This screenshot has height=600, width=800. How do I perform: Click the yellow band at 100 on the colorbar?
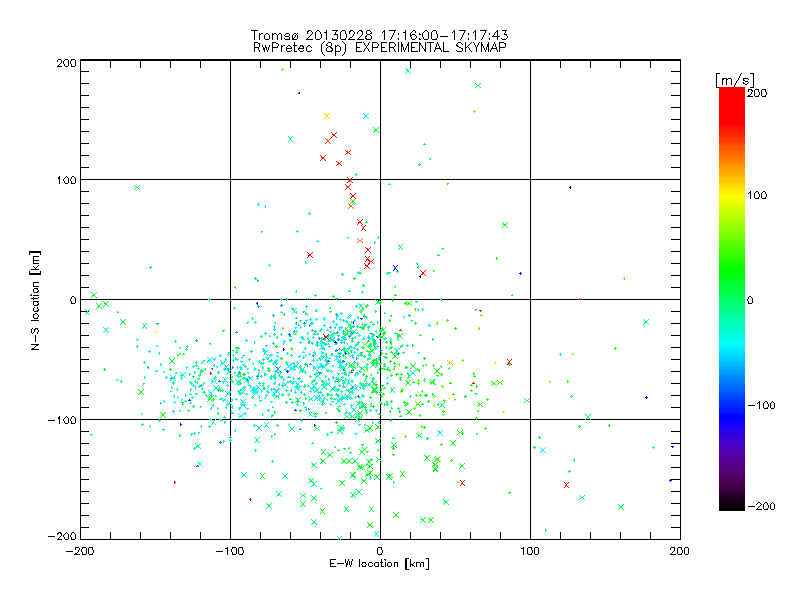tap(732, 195)
